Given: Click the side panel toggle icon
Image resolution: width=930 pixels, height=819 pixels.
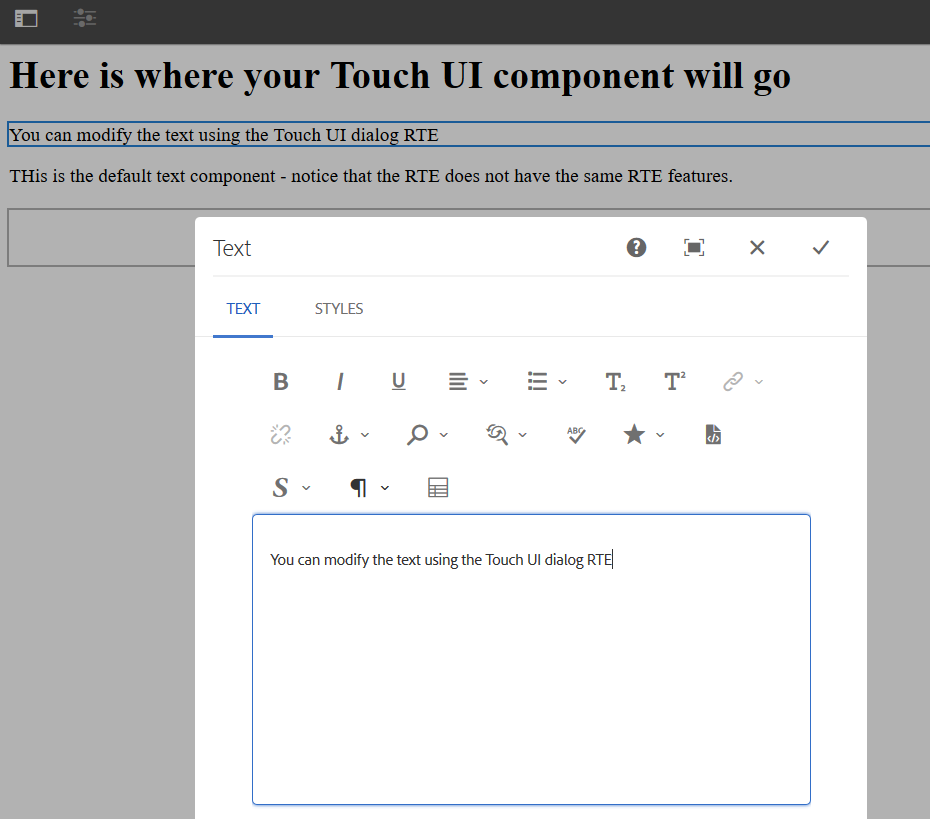Looking at the screenshot, I should pyautogui.click(x=26, y=18).
